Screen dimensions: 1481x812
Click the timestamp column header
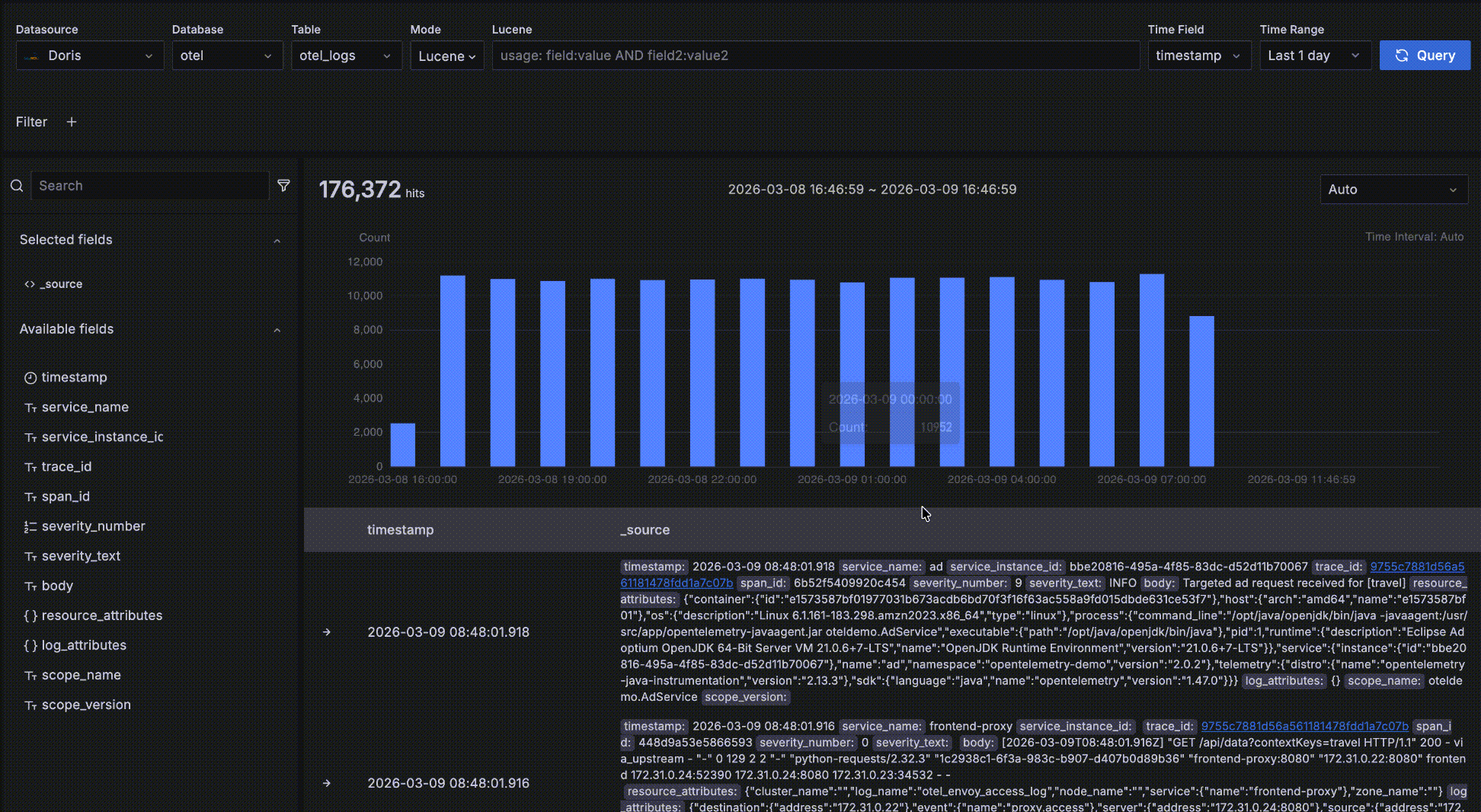[x=400, y=529]
